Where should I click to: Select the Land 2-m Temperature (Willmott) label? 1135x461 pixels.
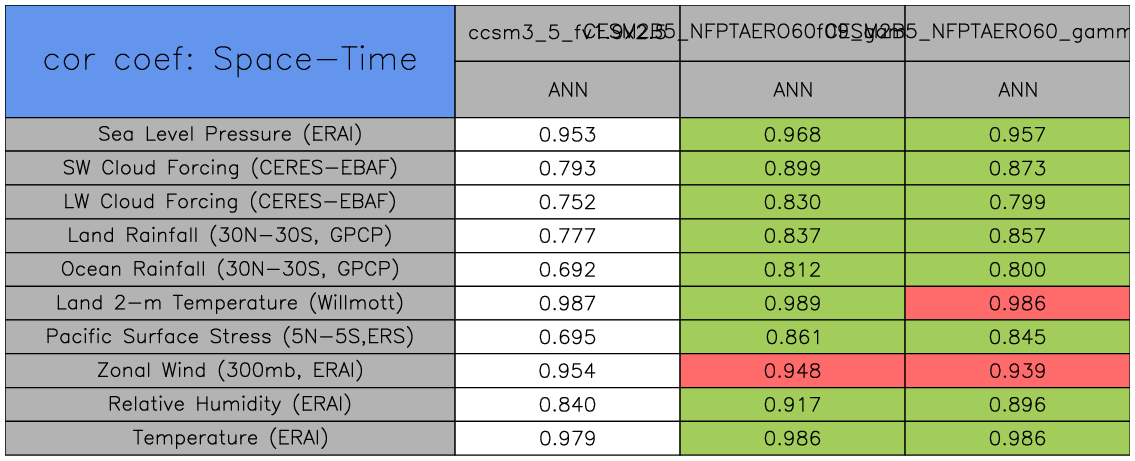coord(230,303)
